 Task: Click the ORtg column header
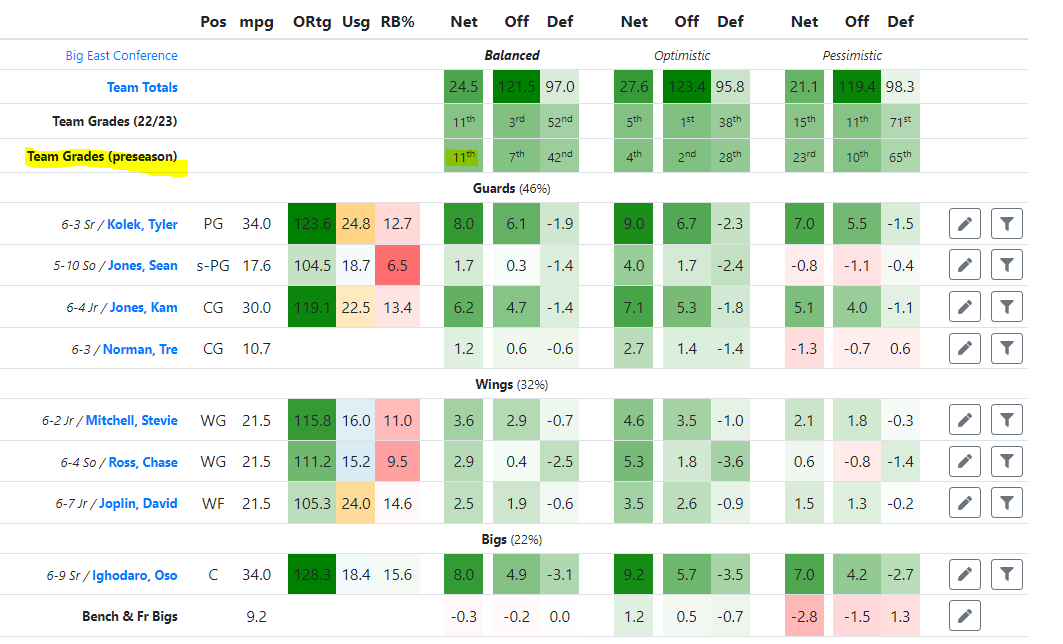pyautogui.click(x=313, y=21)
